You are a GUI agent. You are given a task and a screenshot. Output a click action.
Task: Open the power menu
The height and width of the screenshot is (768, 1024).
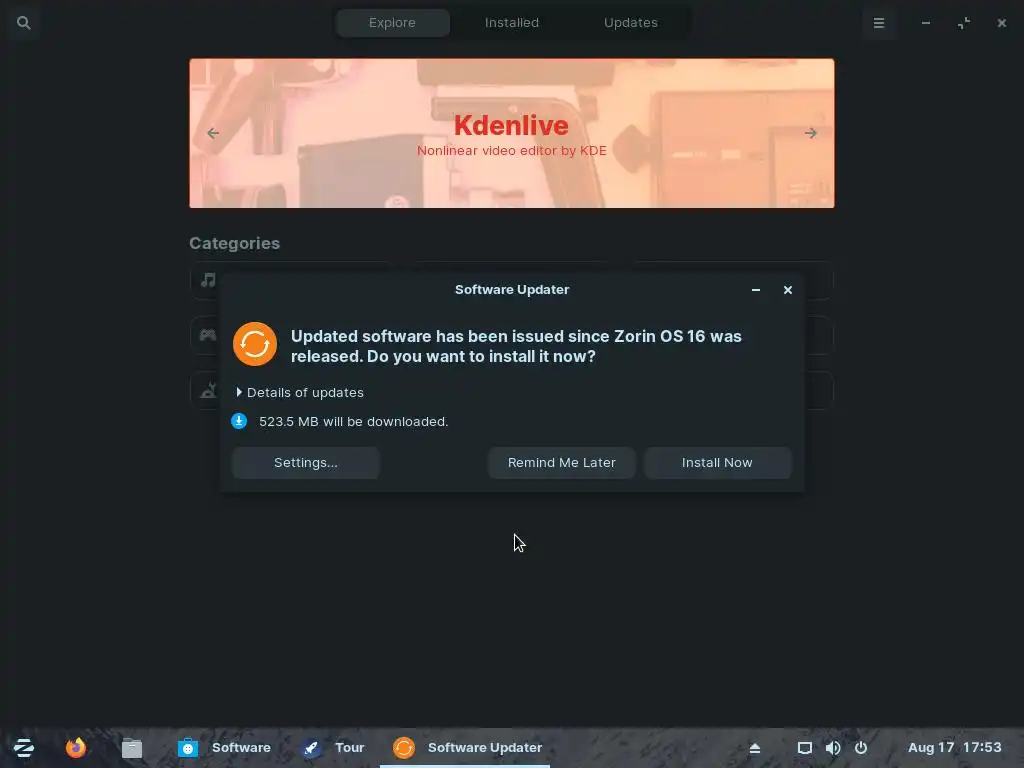[861, 748]
